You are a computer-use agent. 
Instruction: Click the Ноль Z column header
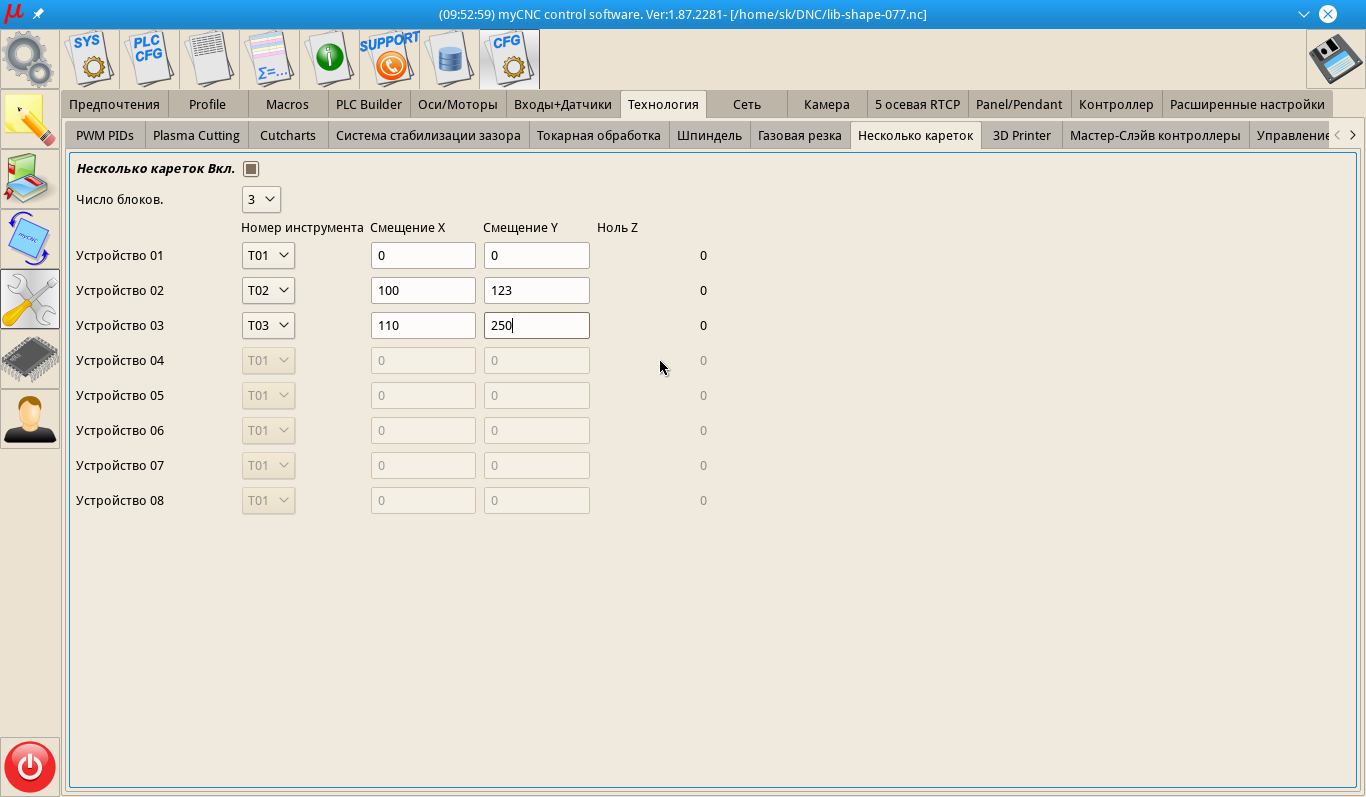617,228
